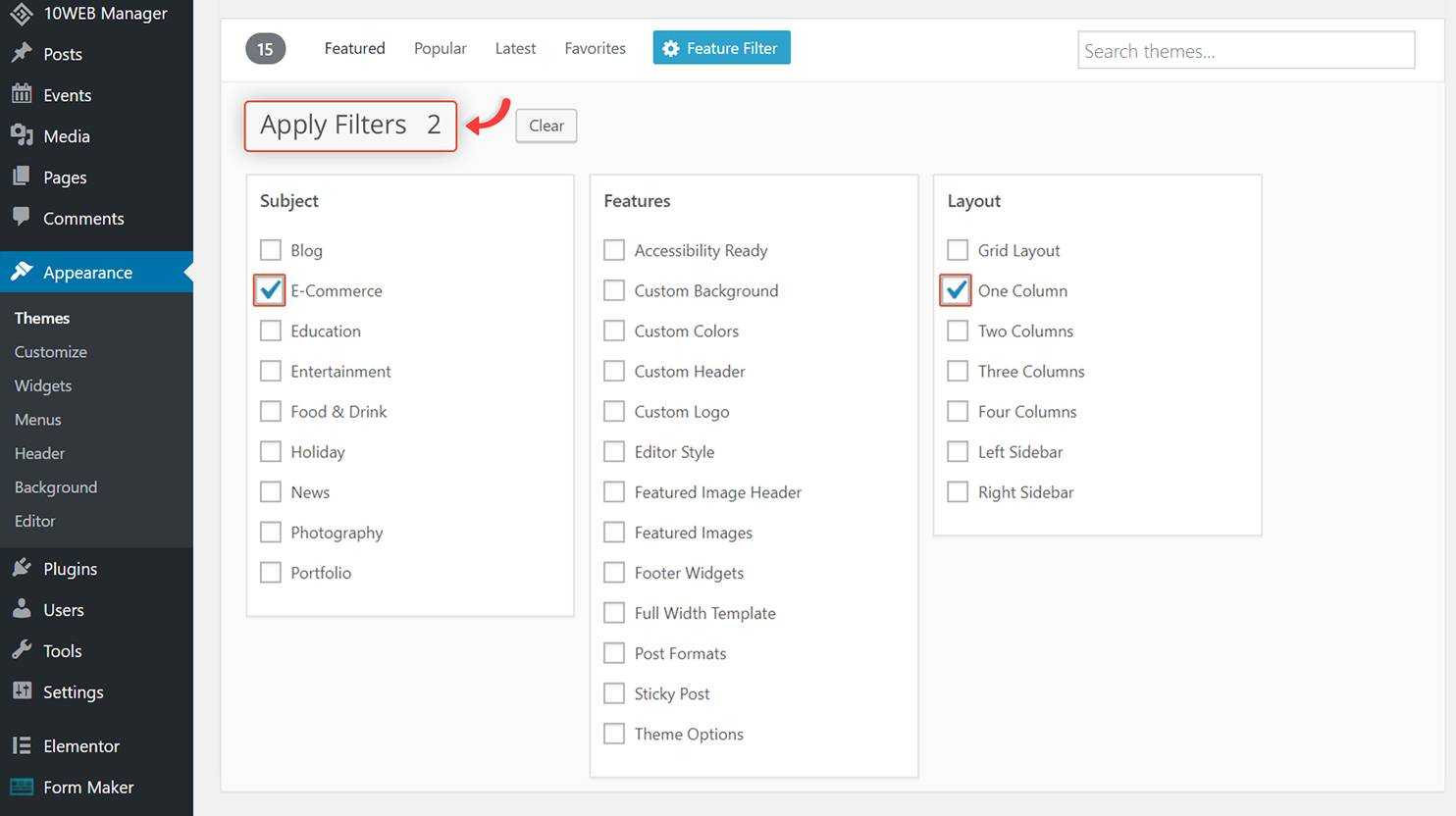Open Customize under Appearance
This screenshot has width=1456, height=816.
click(x=51, y=351)
